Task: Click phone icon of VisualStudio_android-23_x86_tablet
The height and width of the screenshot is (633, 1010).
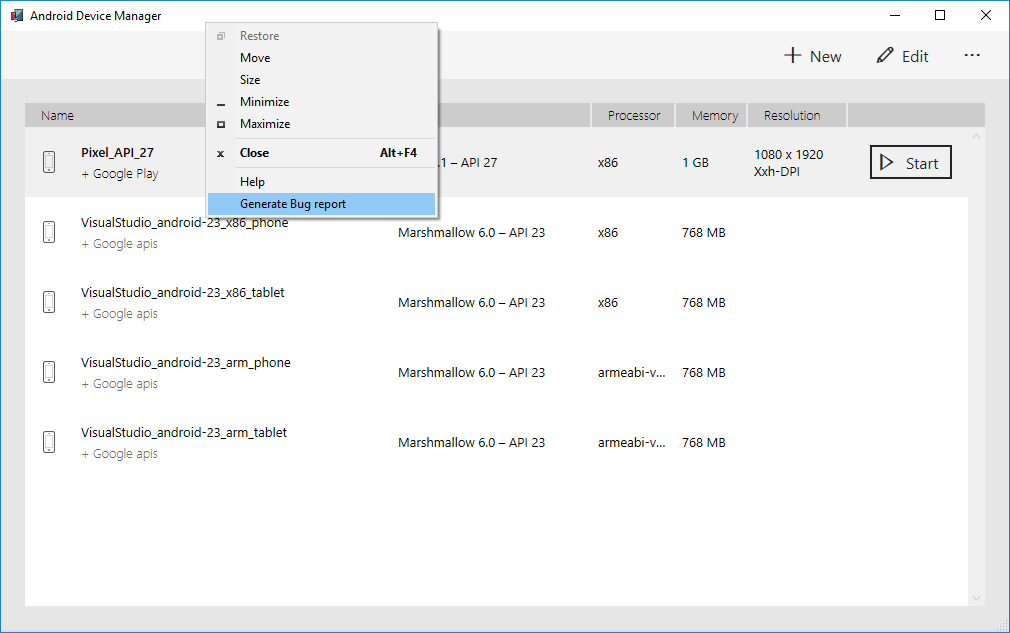Action: coord(49,302)
